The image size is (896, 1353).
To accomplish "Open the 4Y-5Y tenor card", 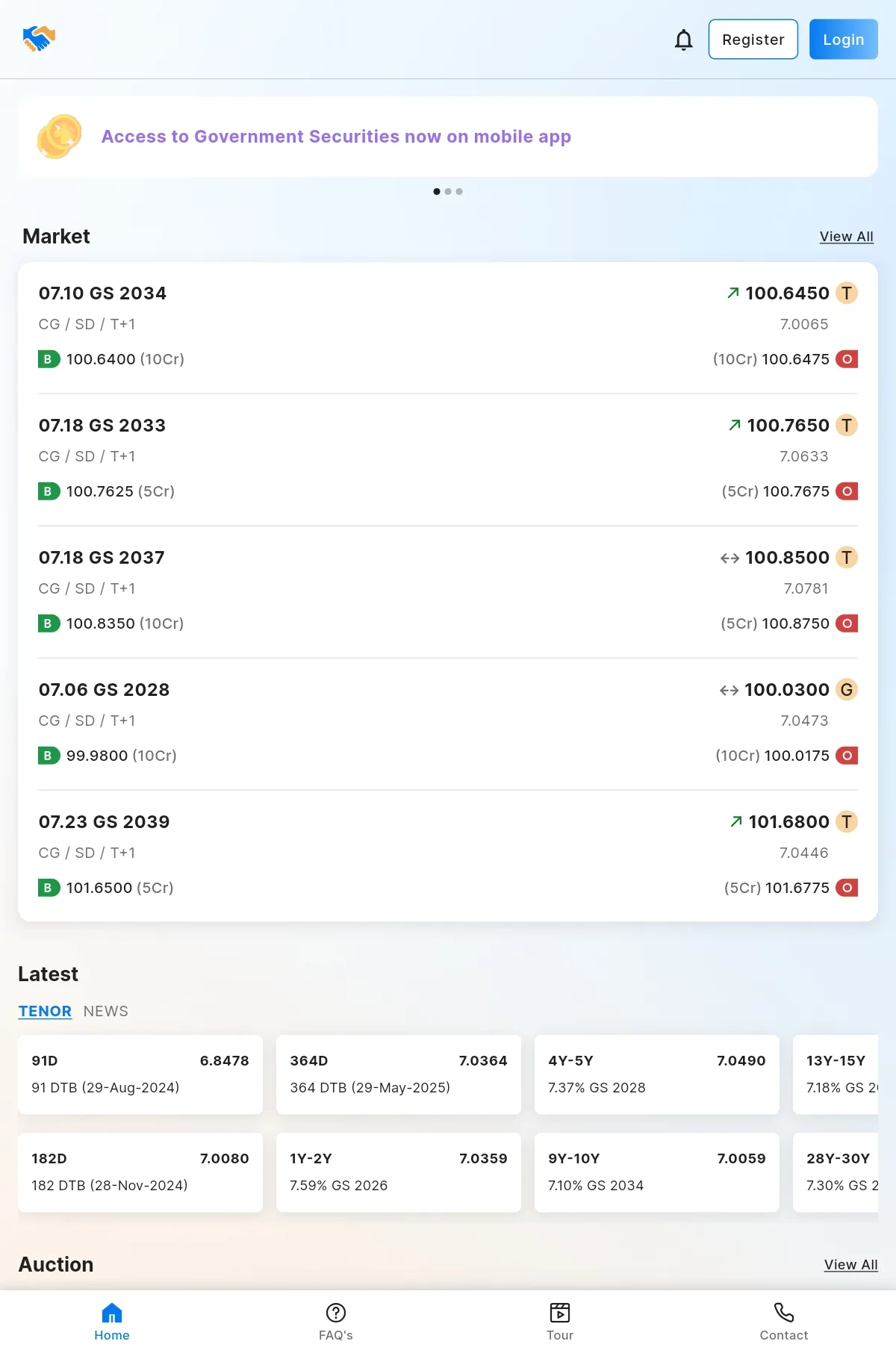I will [657, 1074].
